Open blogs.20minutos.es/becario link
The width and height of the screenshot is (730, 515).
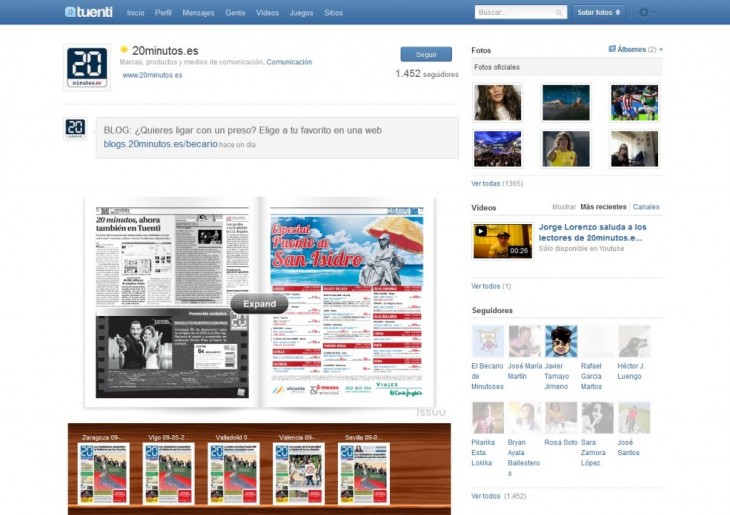(160, 144)
